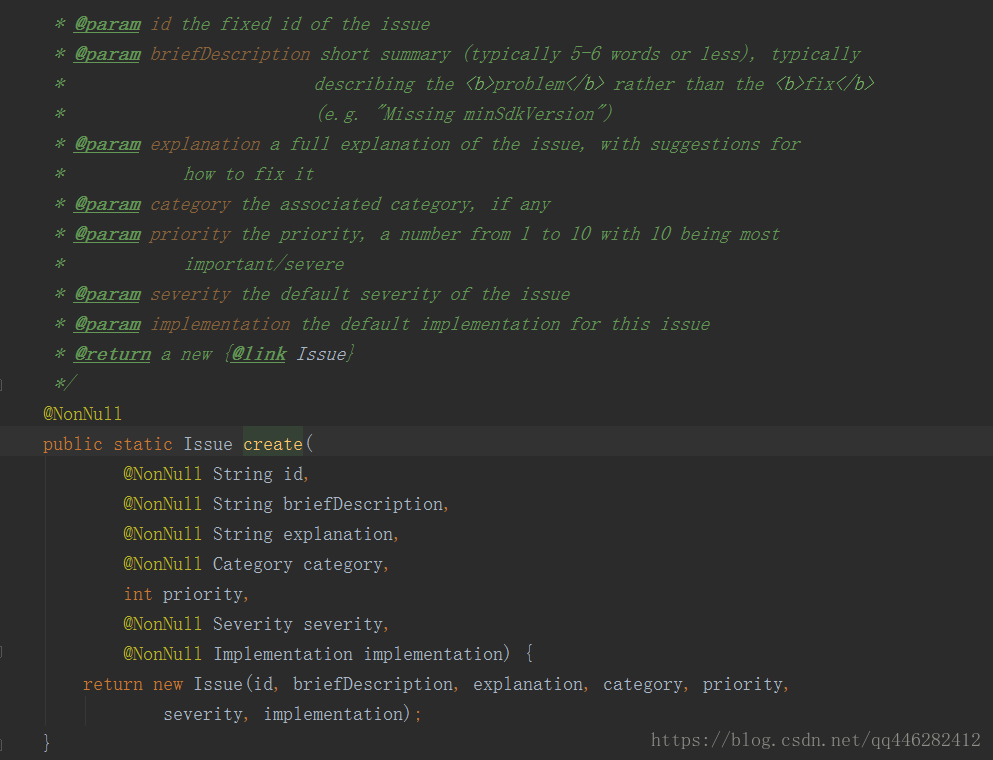
Task: Click the blog.csdn.net watermark URL
Action: pyautogui.click(x=815, y=740)
